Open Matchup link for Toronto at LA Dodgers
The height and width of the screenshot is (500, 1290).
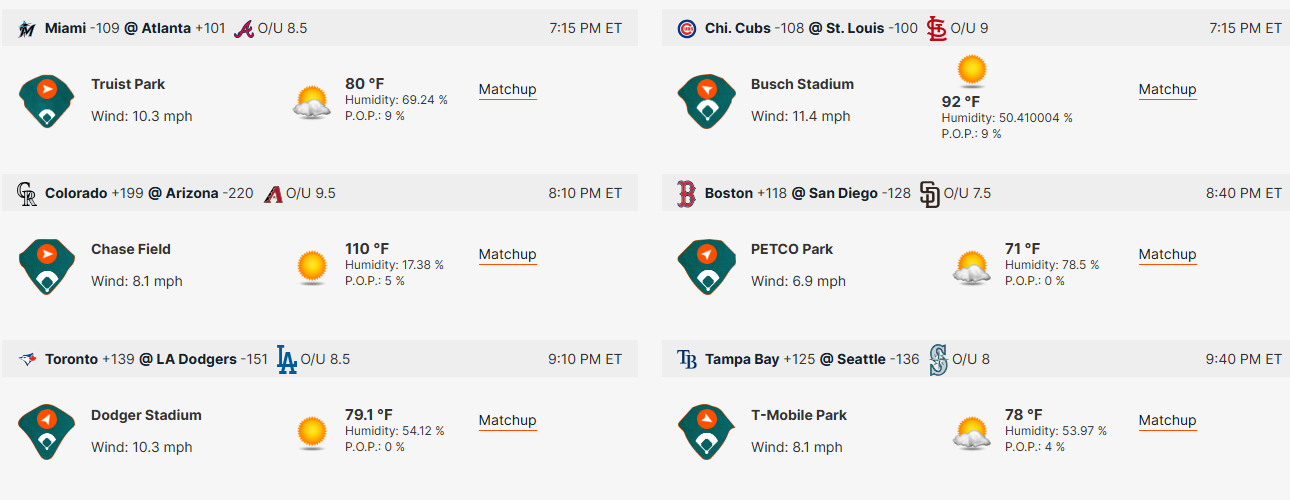click(508, 421)
